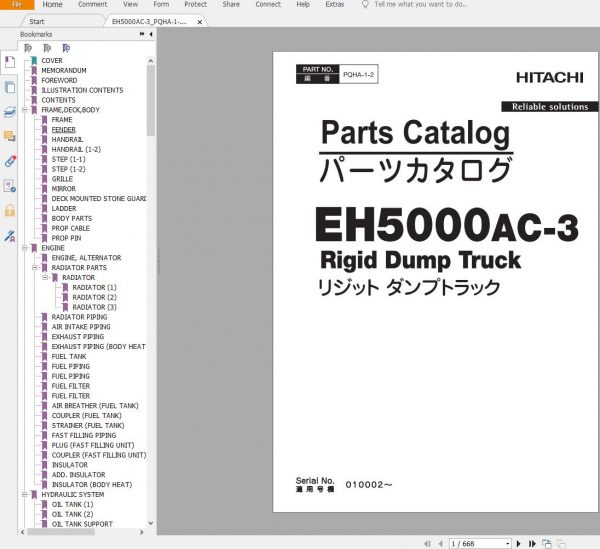
Task: Click bookmarks horizontal scrollbar right arrow
Action: (142, 532)
